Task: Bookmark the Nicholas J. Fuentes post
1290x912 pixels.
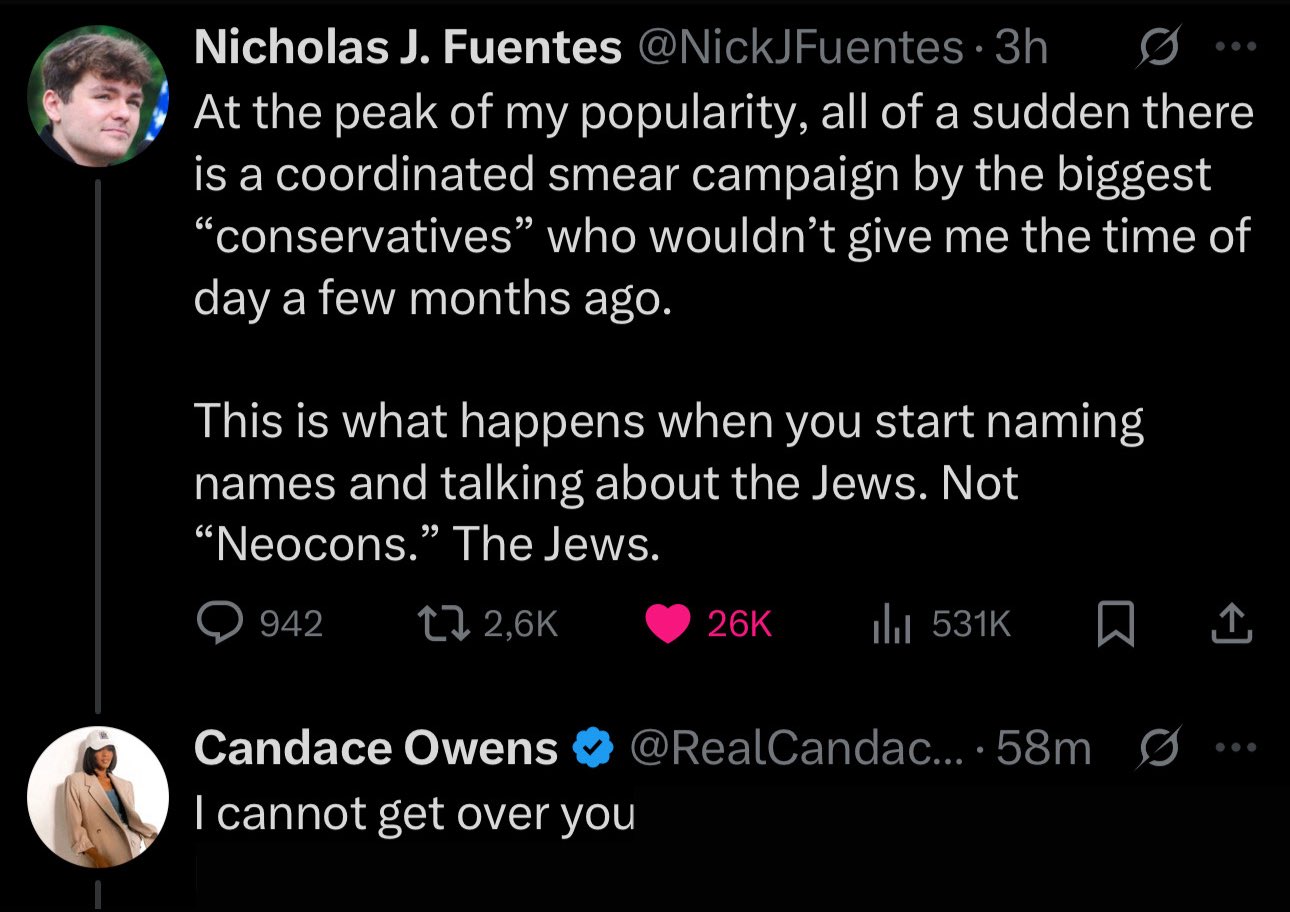Action: (x=1113, y=624)
